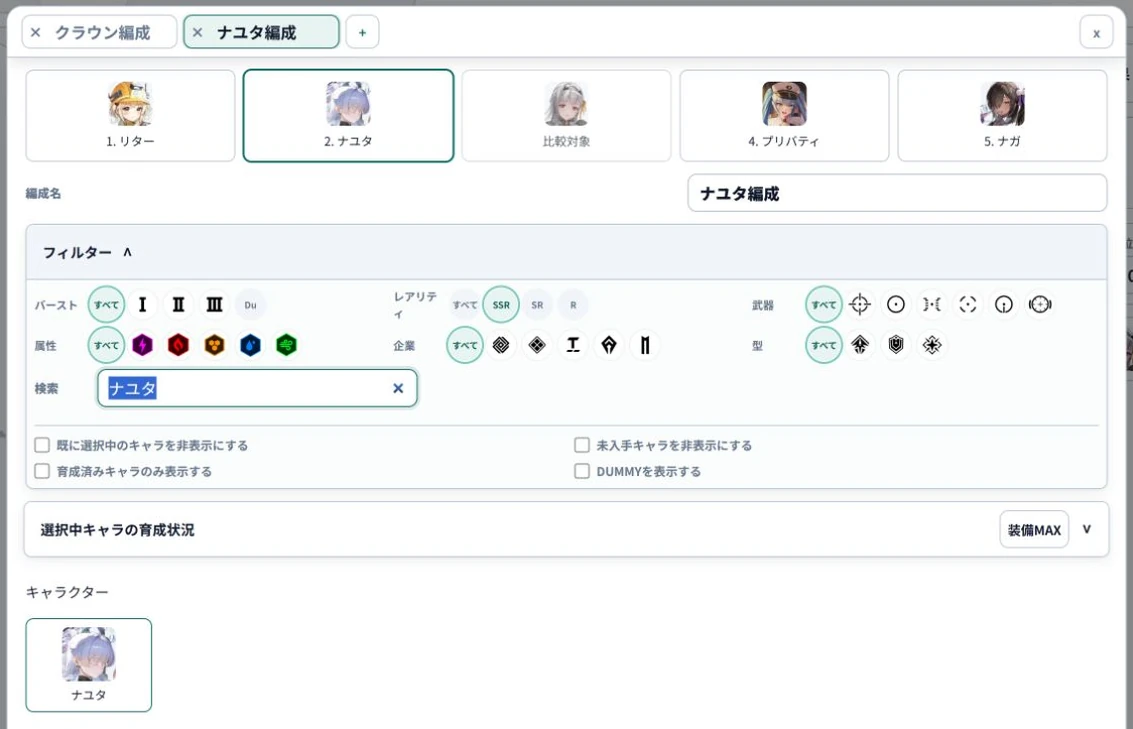The width and height of the screenshot is (1133, 729).
Task: Switch to クラウン編成 tab
Action: click(103, 33)
